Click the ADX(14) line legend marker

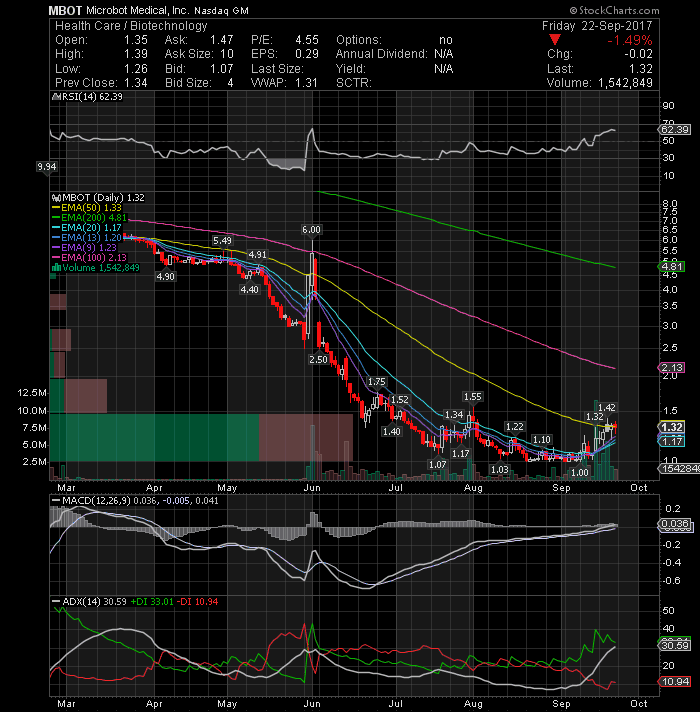56,601
